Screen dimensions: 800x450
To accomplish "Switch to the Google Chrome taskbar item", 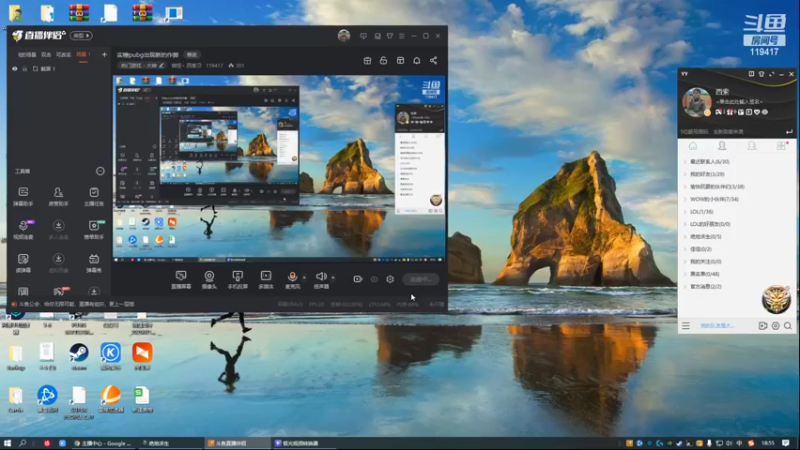I will coord(103,443).
